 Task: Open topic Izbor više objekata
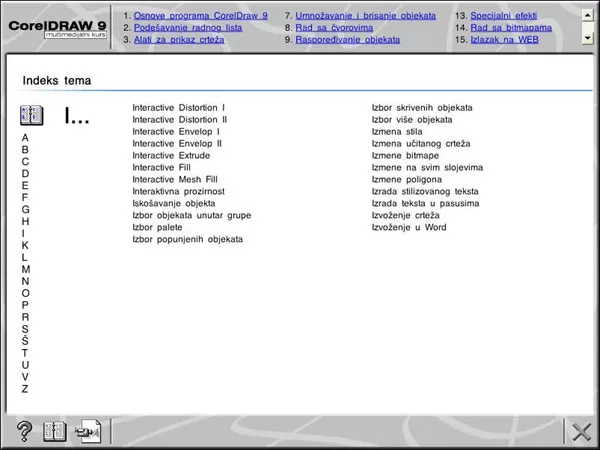pos(412,119)
